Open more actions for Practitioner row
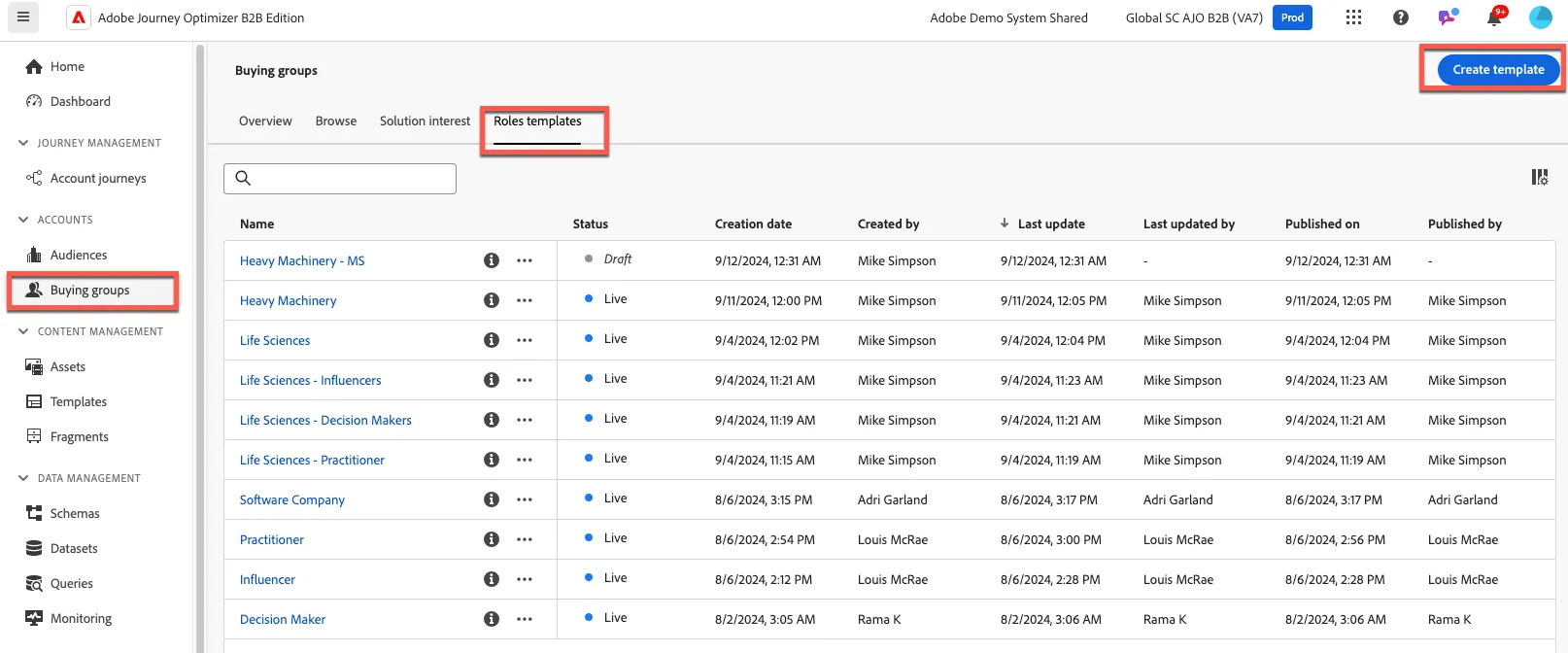Viewport: 1568px width, 653px height. [525, 539]
